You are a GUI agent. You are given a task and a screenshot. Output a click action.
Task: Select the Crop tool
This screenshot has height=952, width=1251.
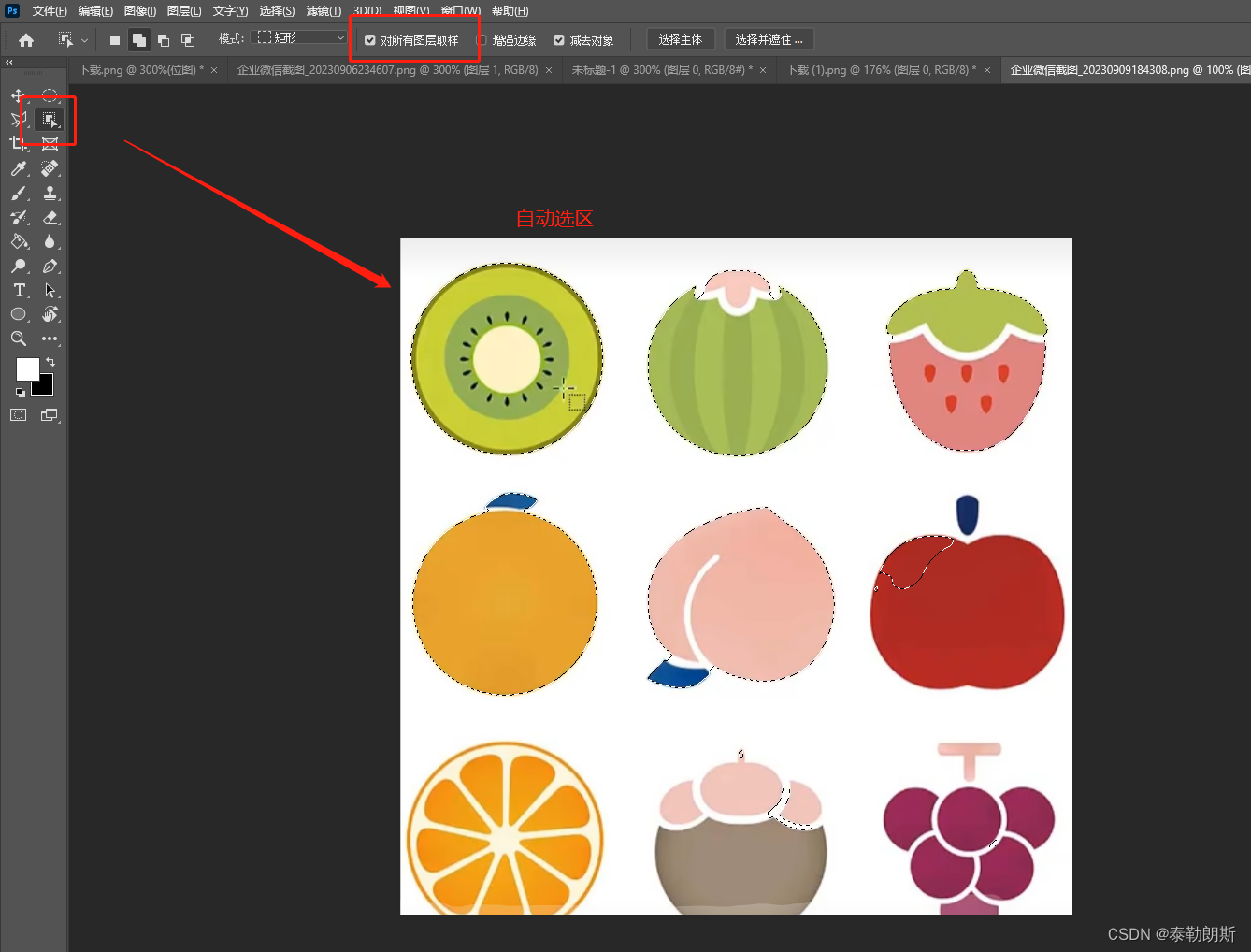coord(18,144)
